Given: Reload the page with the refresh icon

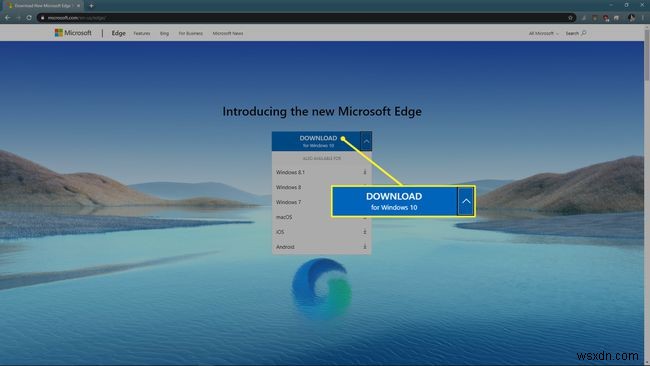Looking at the screenshot, I should click(x=29, y=18).
